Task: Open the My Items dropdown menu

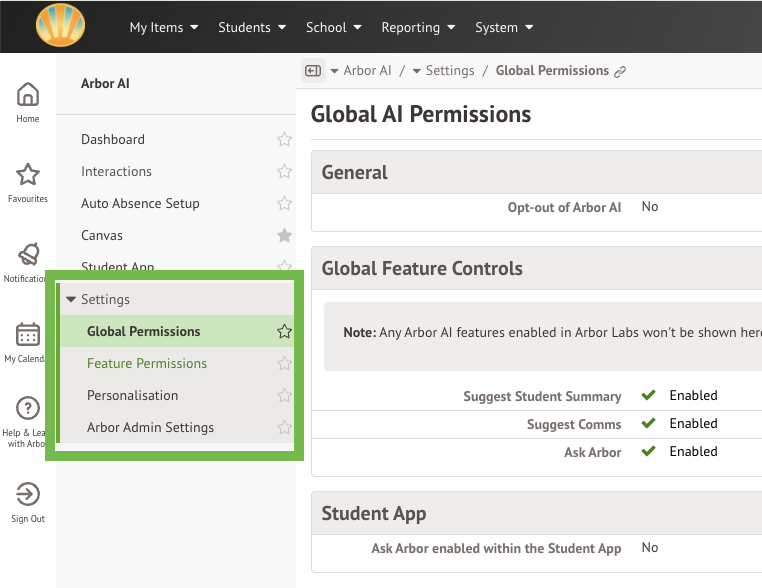Action: click(x=163, y=27)
